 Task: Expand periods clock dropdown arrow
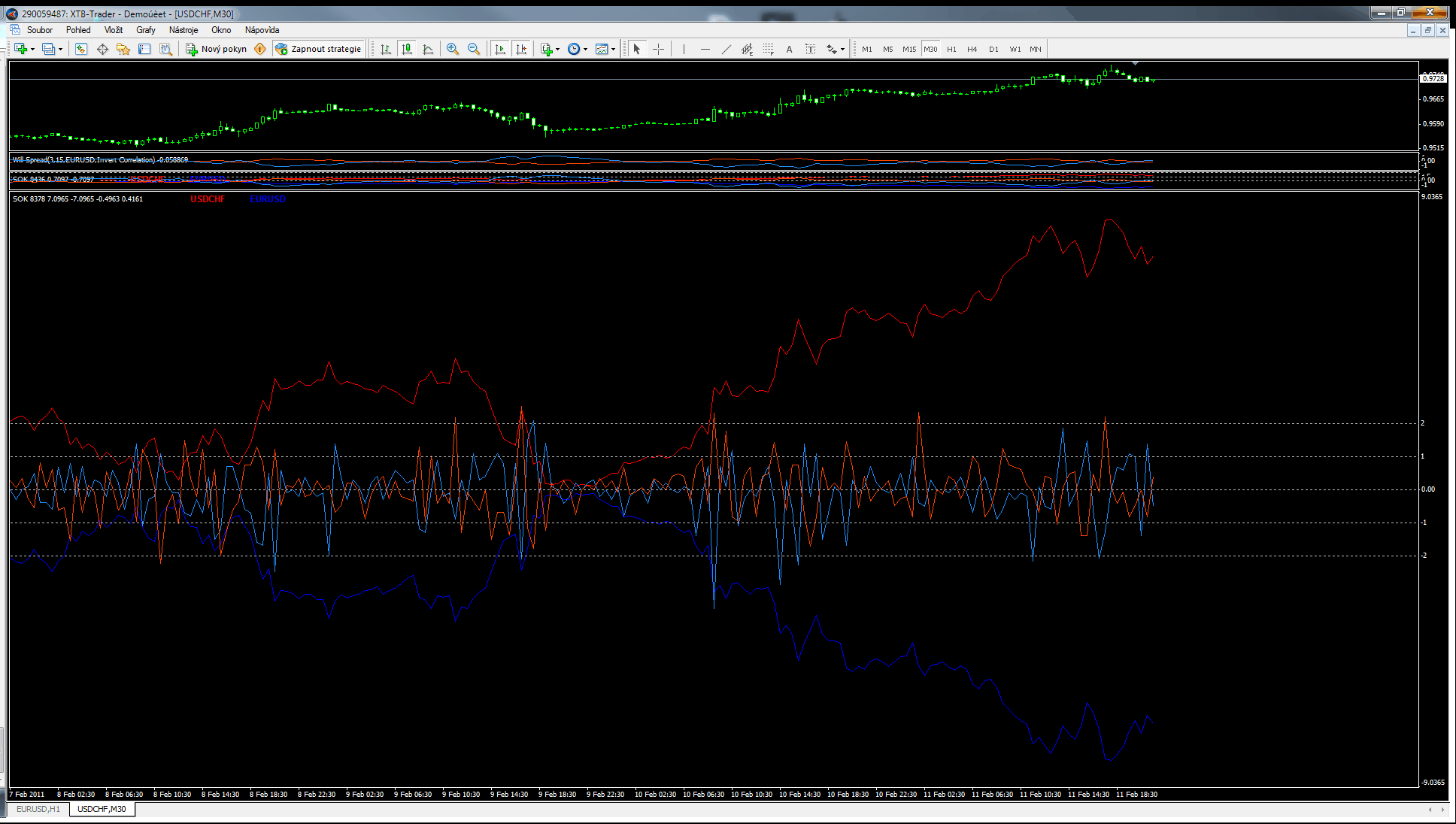click(x=585, y=50)
